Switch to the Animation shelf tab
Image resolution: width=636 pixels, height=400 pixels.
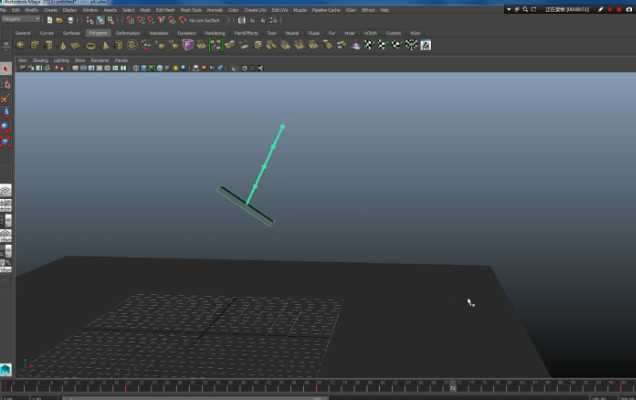click(158, 32)
